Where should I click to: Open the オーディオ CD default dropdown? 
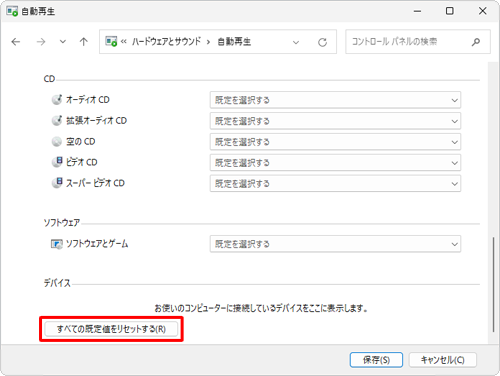(x=335, y=100)
